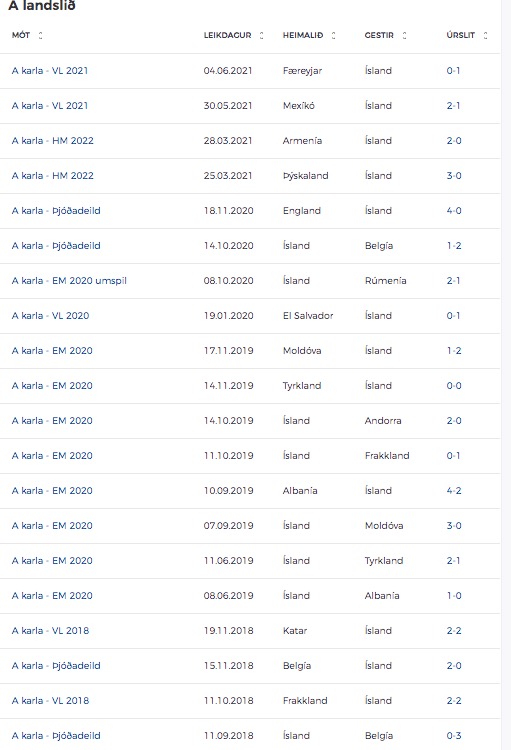Open the 4-0 result against England
The height and width of the screenshot is (750, 511).
click(x=454, y=211)
